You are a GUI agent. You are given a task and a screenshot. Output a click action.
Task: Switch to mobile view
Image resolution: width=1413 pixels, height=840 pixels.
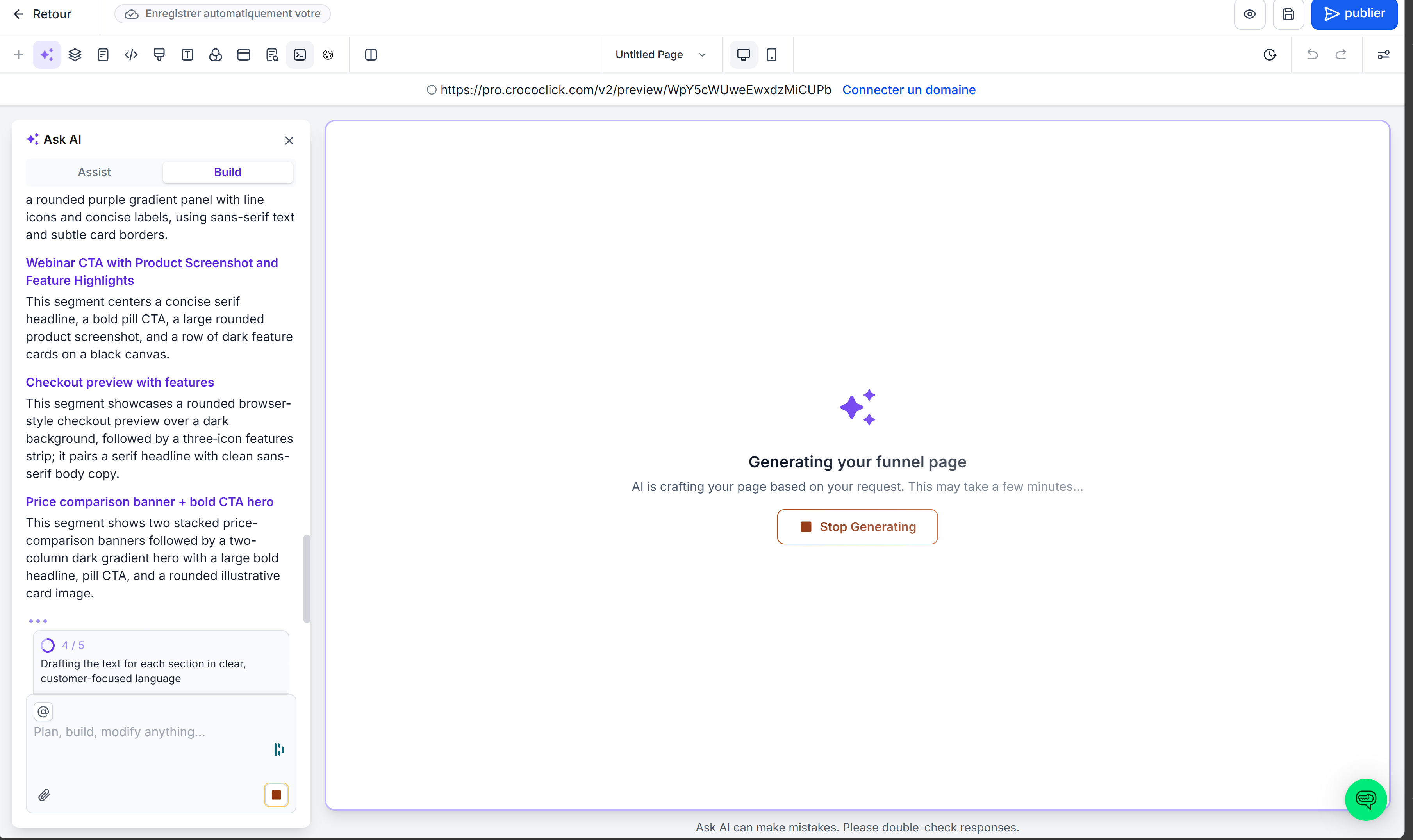click(x=772, y=55)
